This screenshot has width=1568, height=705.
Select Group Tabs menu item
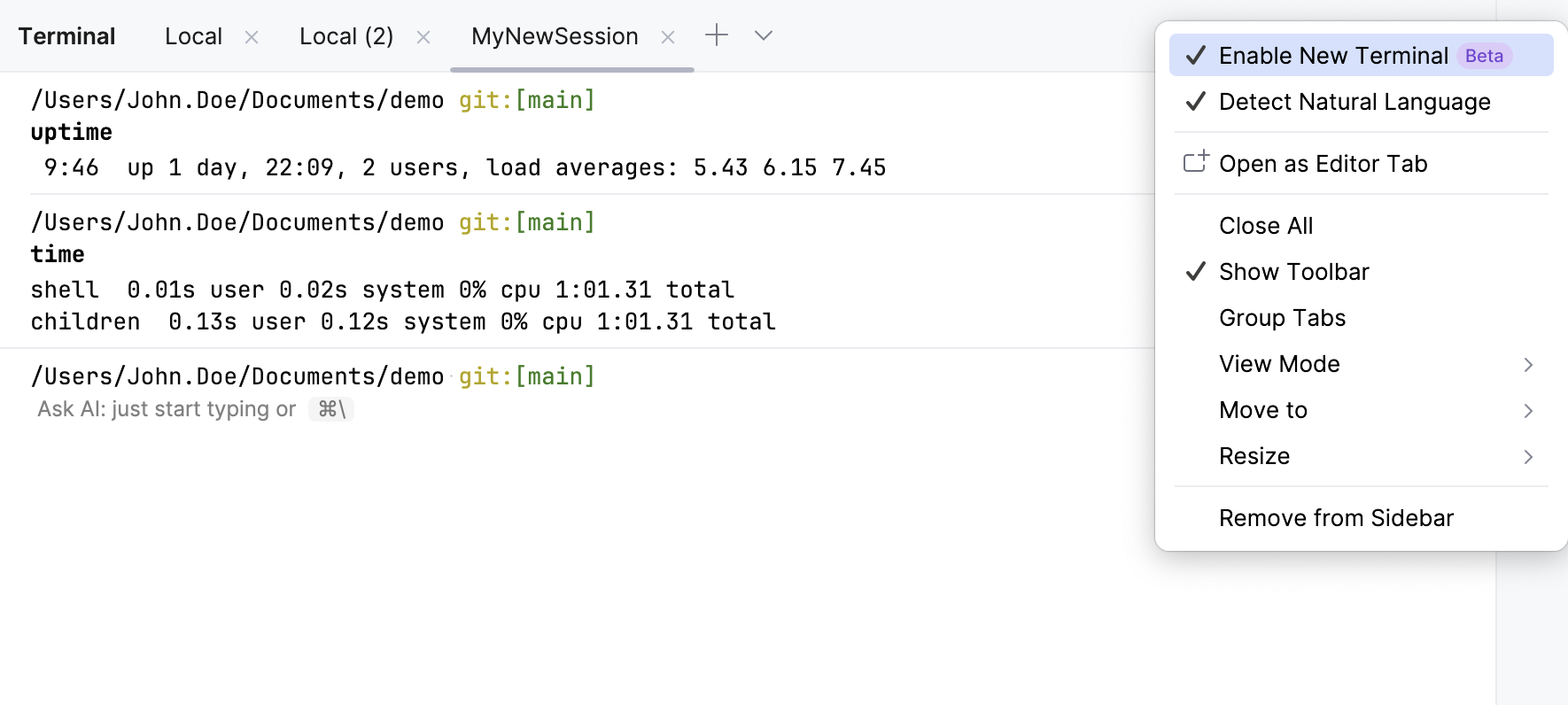(1282, 318)
